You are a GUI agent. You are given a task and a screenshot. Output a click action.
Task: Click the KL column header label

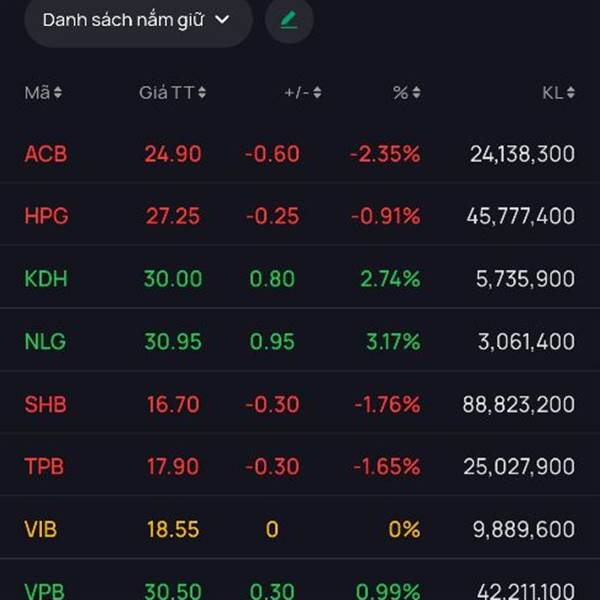[x=552, y=93]
